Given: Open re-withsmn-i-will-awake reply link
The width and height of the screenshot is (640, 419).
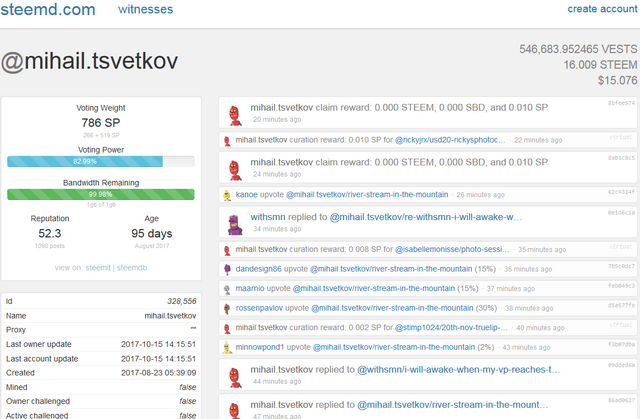Looking at the screenshot, I should tap(426, 217).
